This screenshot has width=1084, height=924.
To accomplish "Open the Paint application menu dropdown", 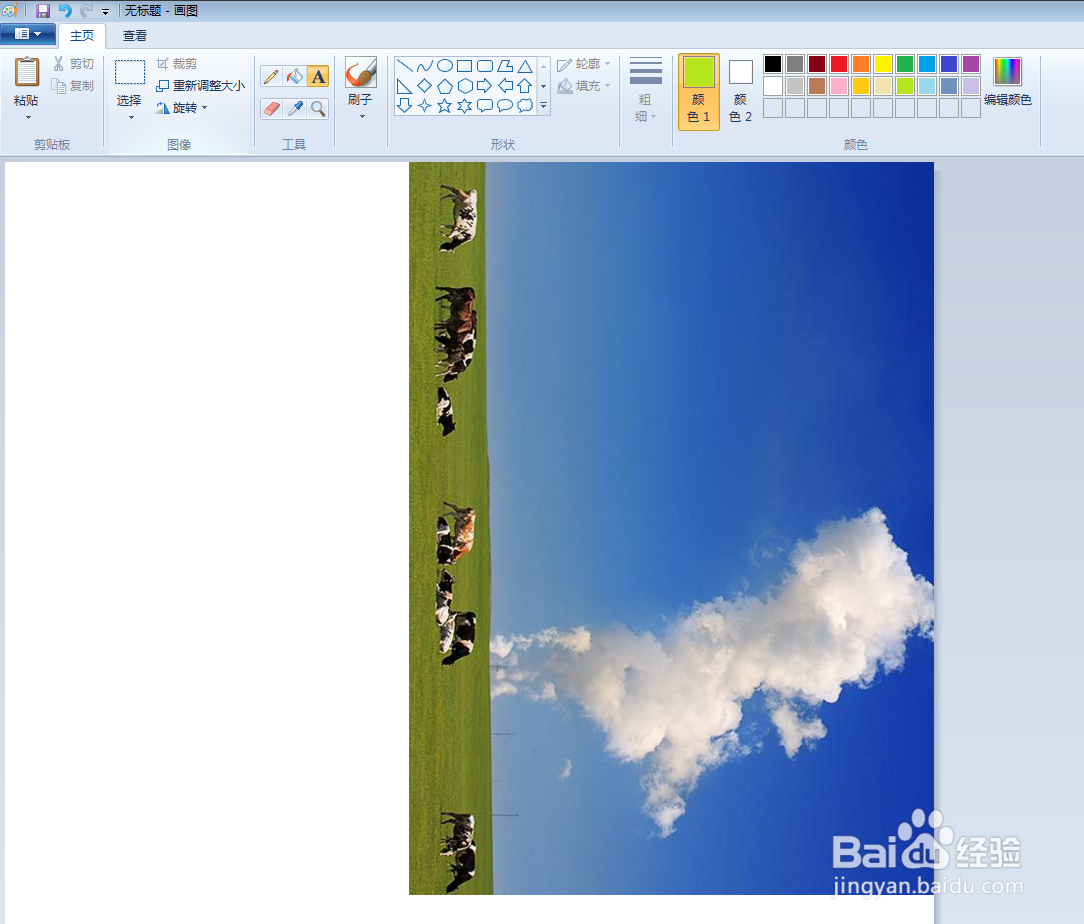I will [x=28, y=34].
